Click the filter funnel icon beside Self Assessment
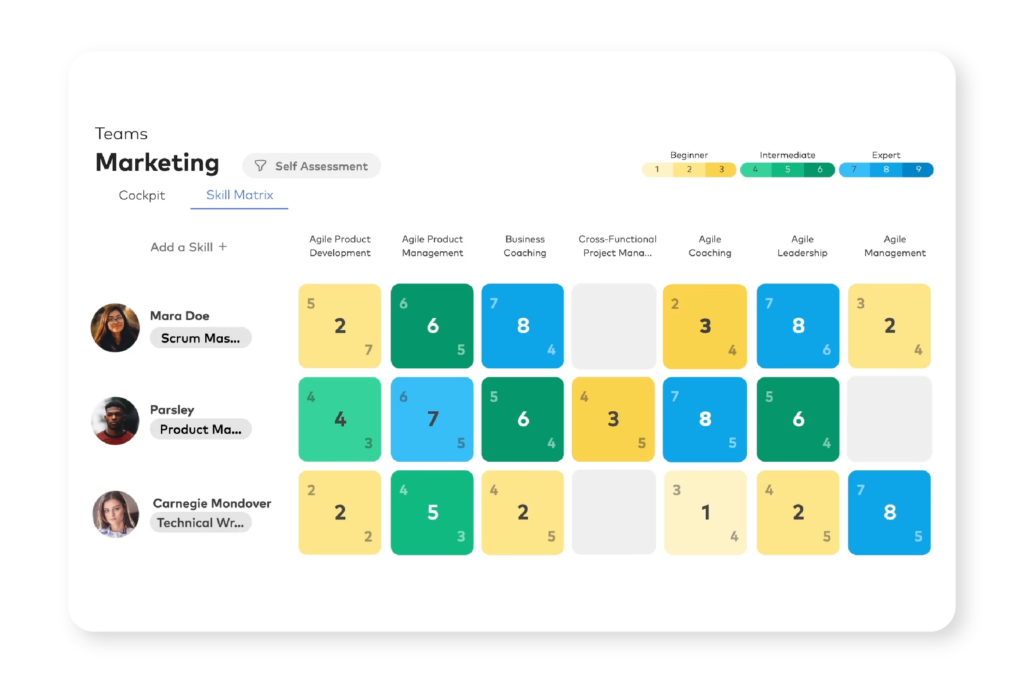Viewport: 1024px width, 683px height. [x=260, y=166]
